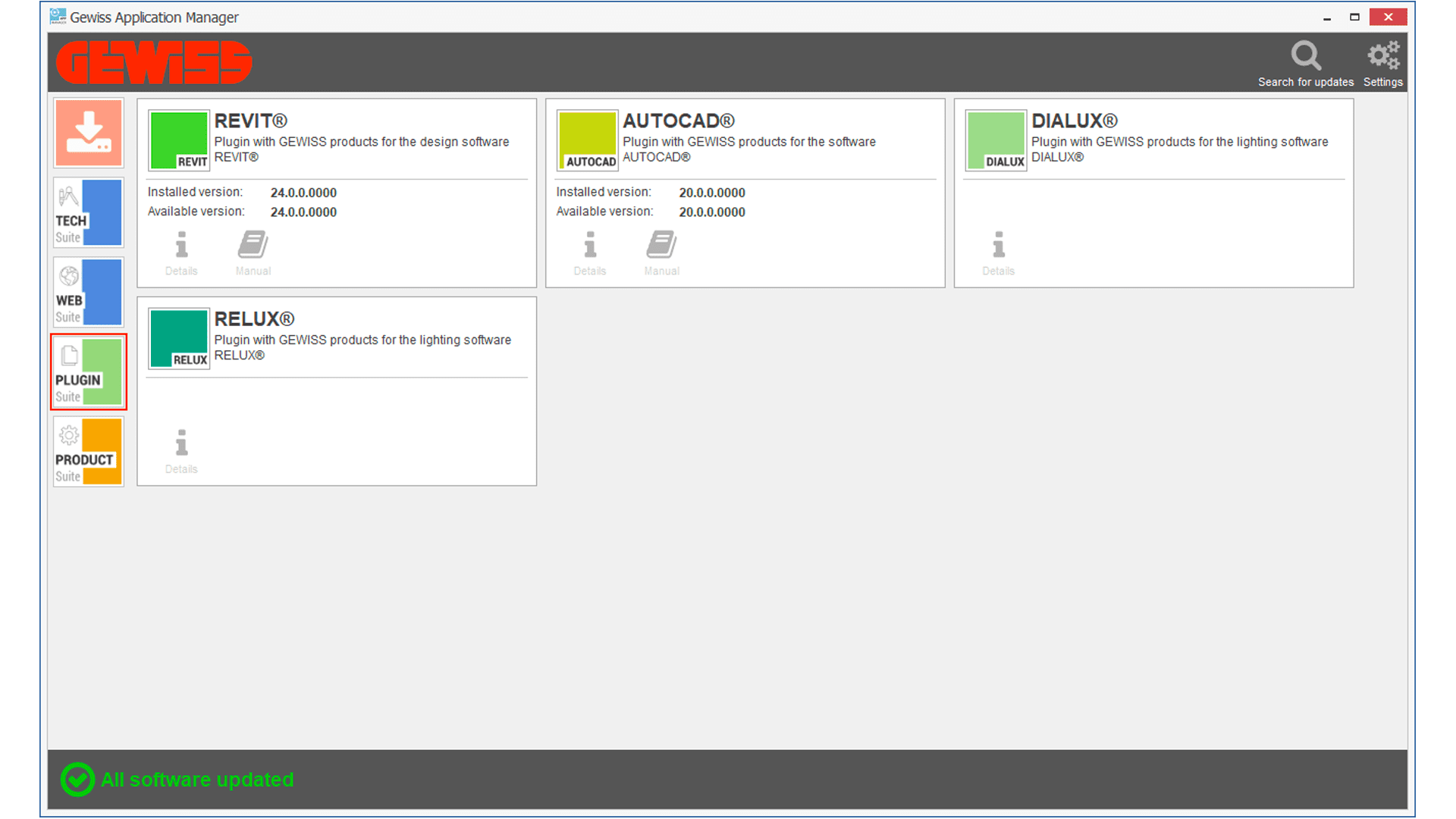The width and height of the screenshot is (1456, 819).
Task: Show Details for the REVIT plugin
Action: pyautogui.click(x=181, y=253)
